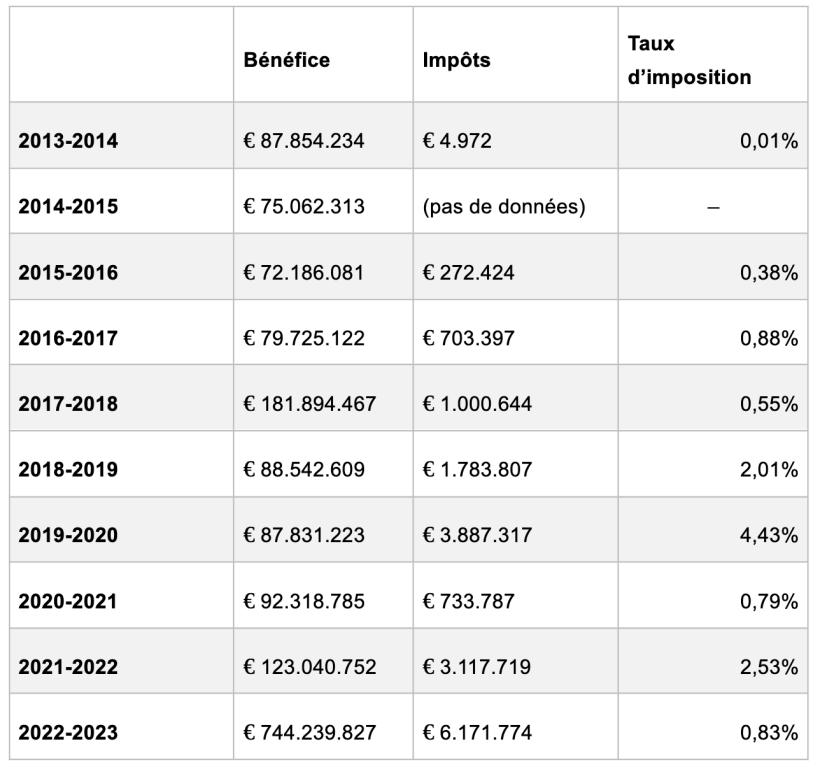Click the € 744.239.827 profit cell
820x767 pixels.
point(309,733)
